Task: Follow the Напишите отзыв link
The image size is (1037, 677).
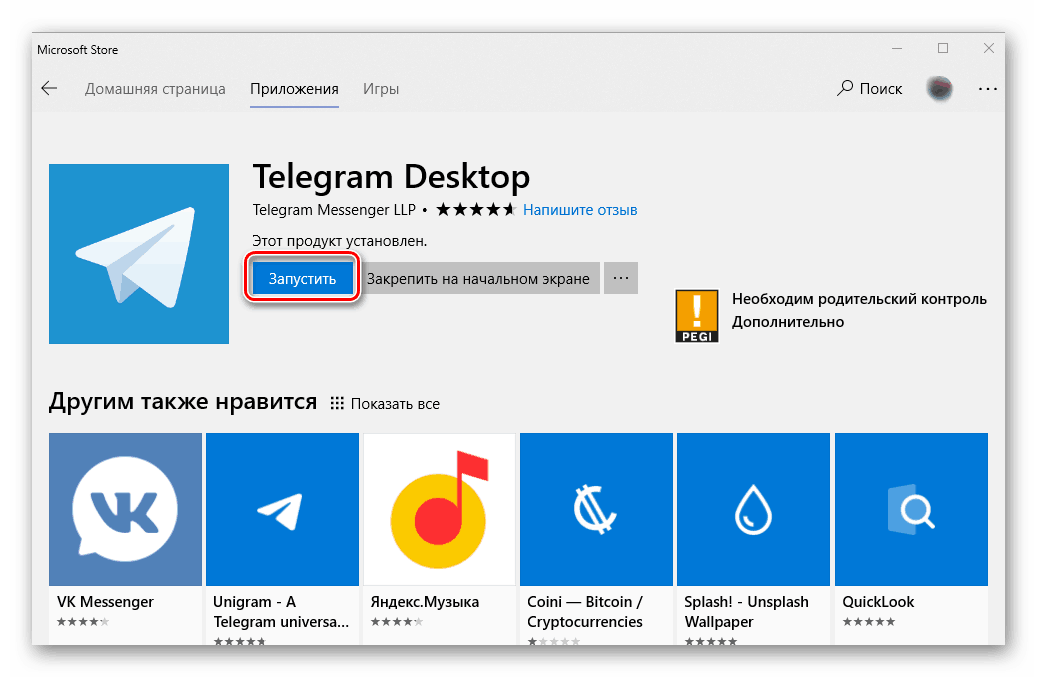Action: coord(580,210)
